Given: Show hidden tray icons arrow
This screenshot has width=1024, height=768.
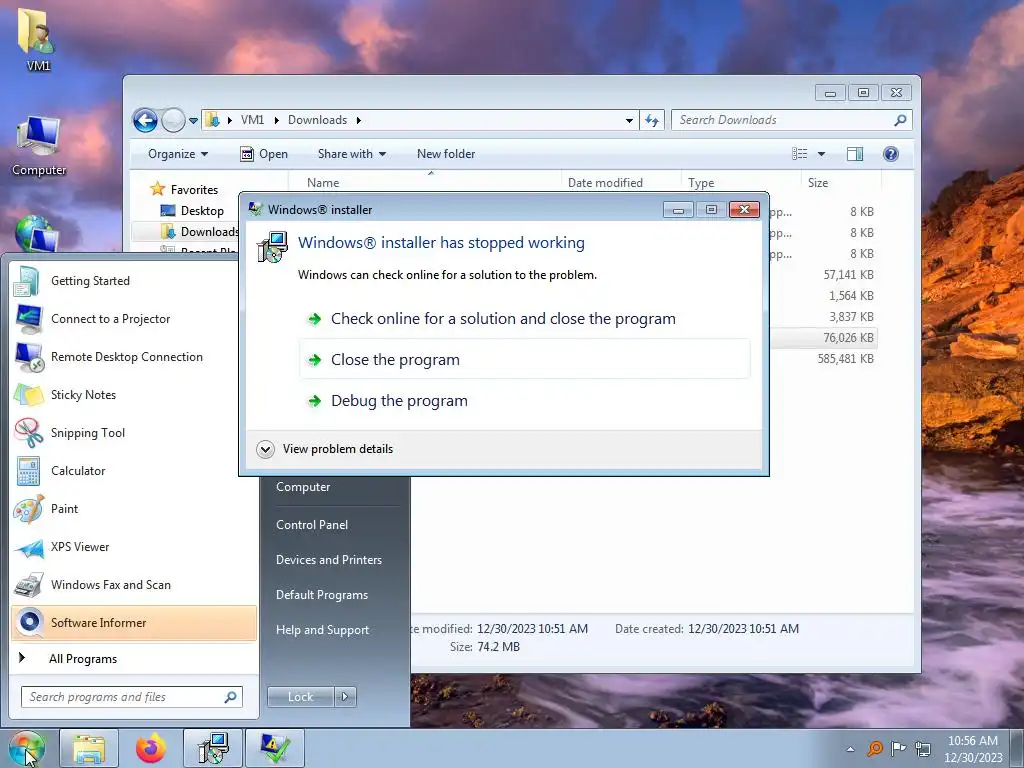Looking at the screenshot, I should (850, 749).
